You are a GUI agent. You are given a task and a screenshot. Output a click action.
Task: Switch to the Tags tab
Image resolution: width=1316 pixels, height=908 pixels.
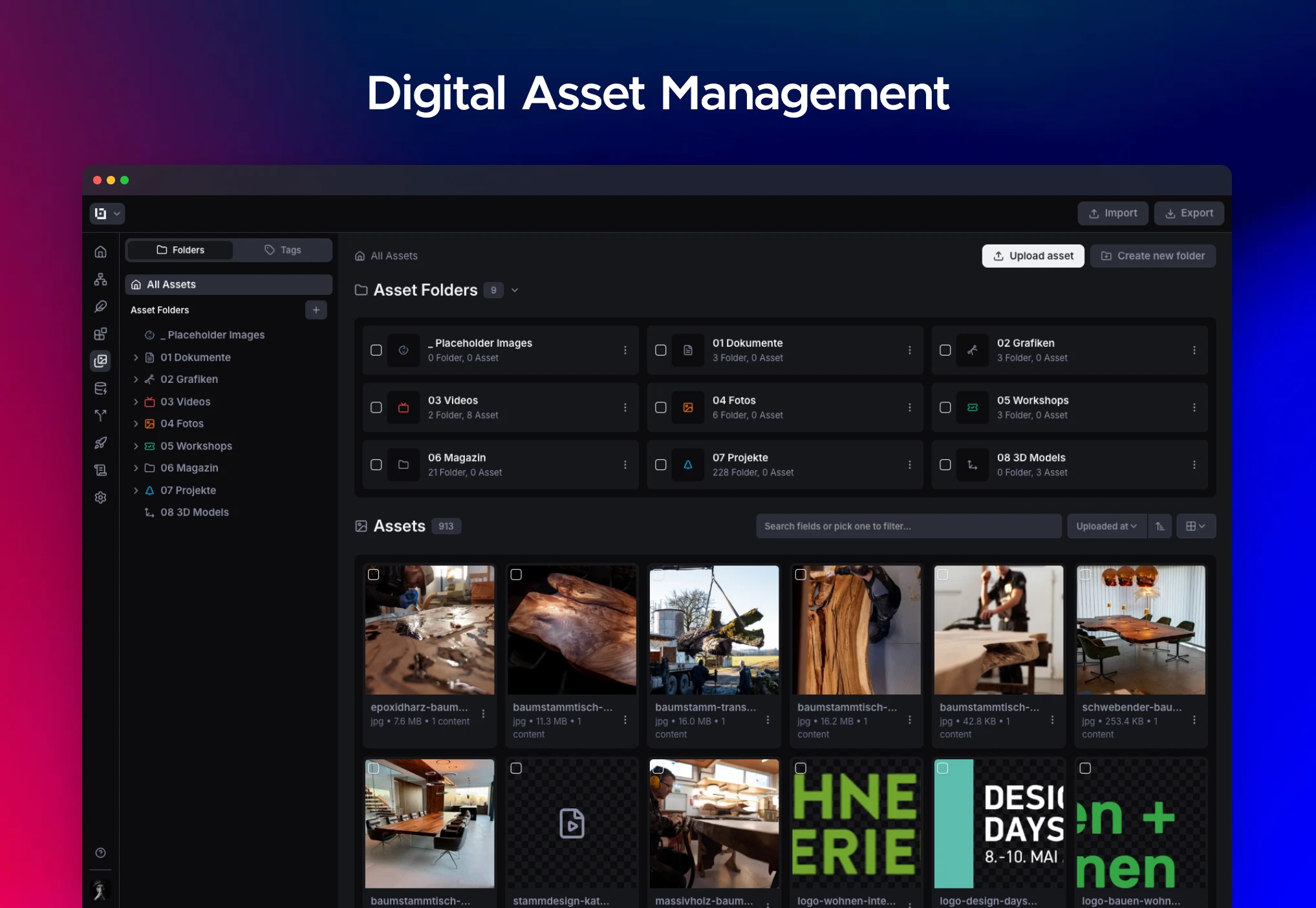pyautogui.click(x=283, y=250)
